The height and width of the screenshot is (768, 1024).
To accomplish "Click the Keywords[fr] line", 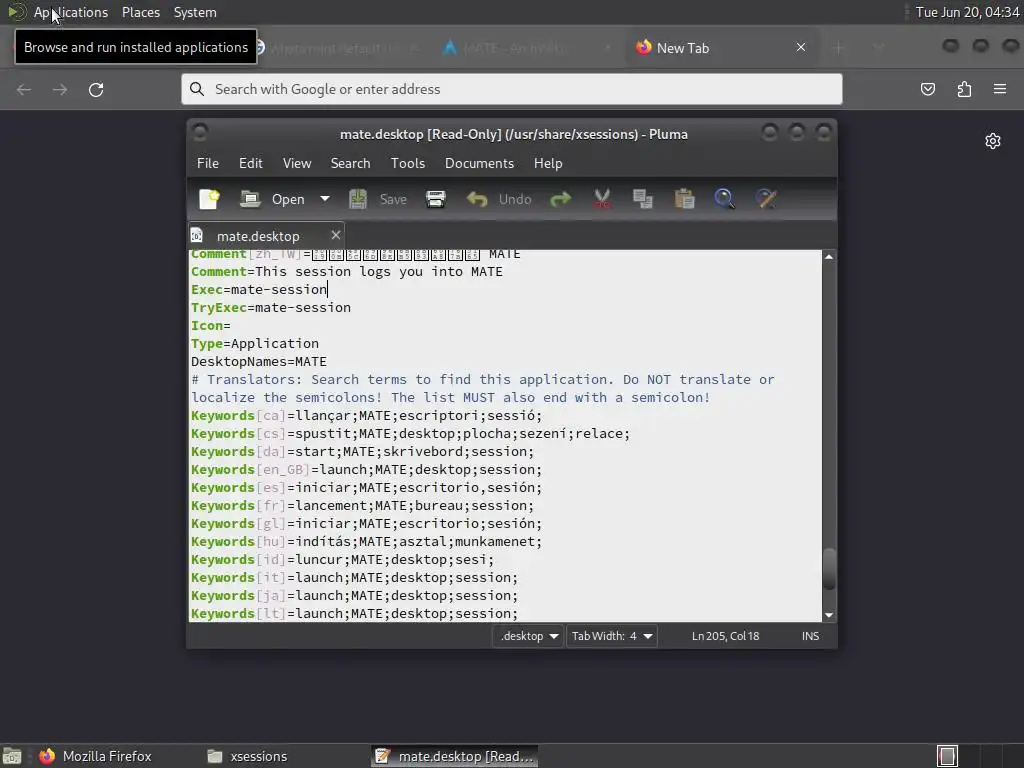I will coord(362,505).
